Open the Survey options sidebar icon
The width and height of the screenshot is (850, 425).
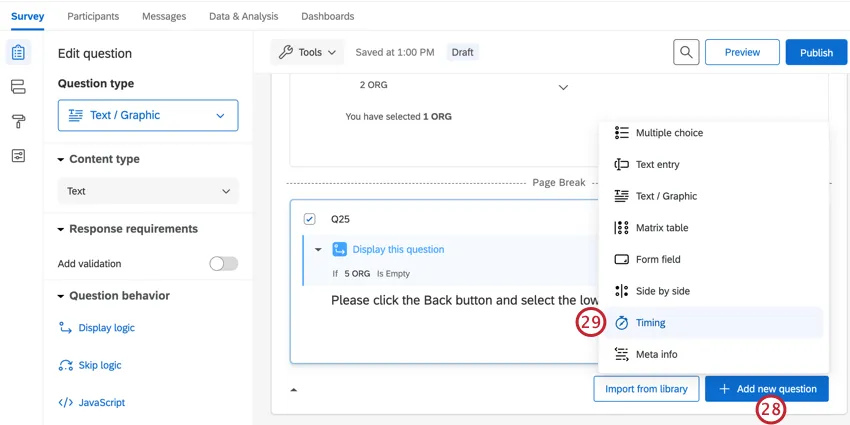click(x=18, y=156)
